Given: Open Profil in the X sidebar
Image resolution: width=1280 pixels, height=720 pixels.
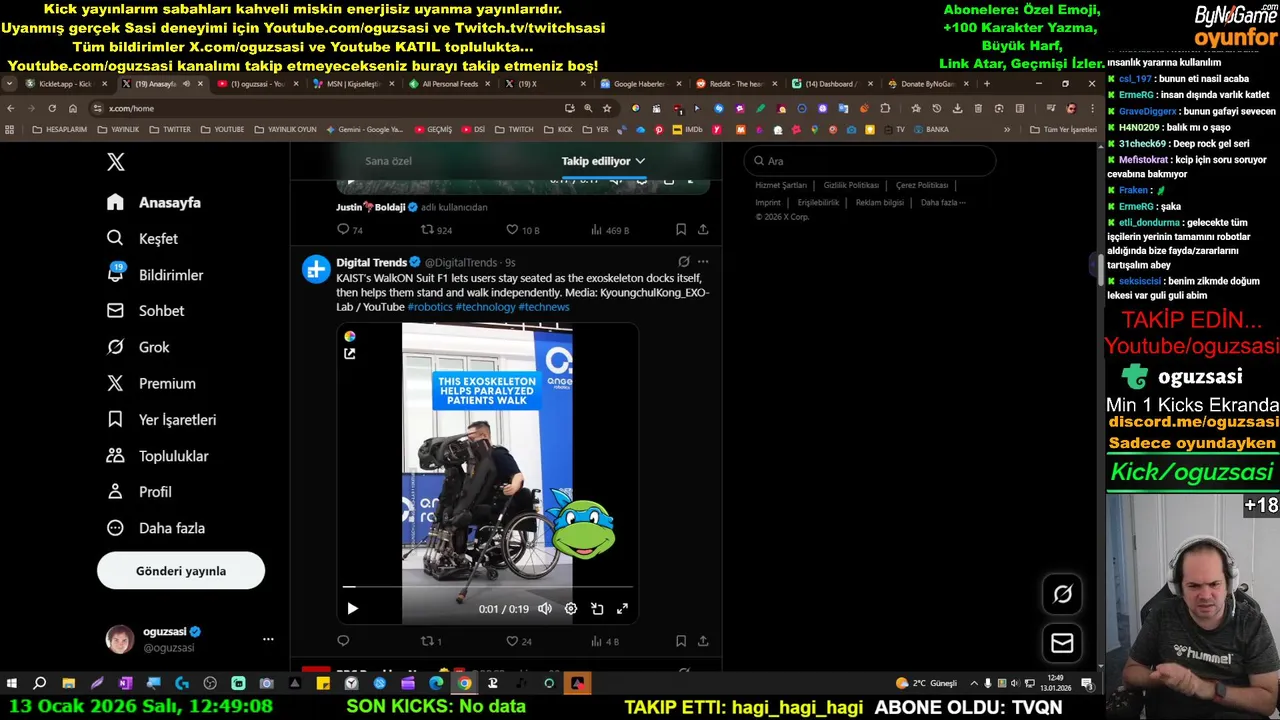Looking at the screenshot, I should [139, 492].
